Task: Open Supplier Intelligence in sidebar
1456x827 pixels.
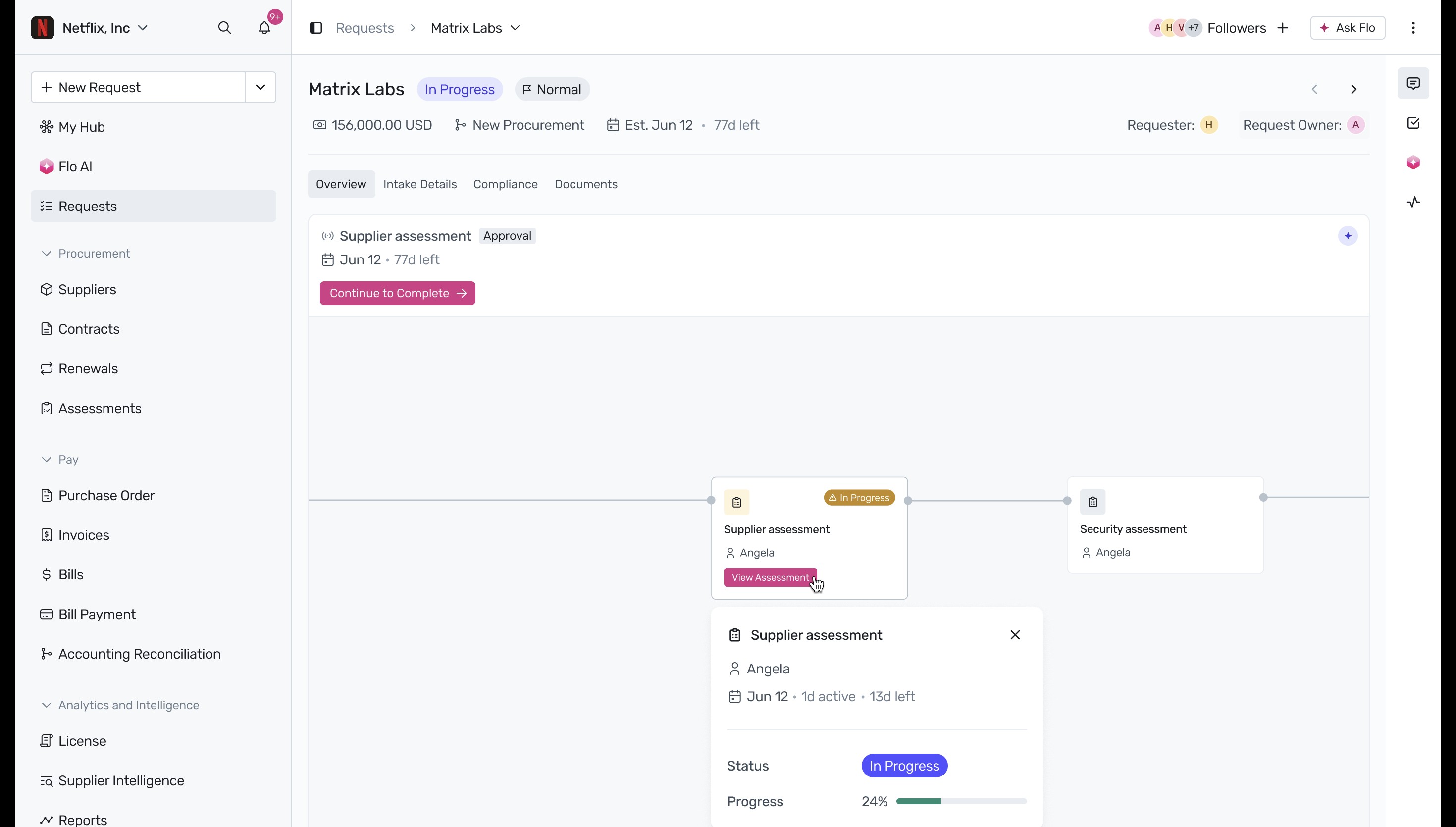Action: [x=154, y=780]
